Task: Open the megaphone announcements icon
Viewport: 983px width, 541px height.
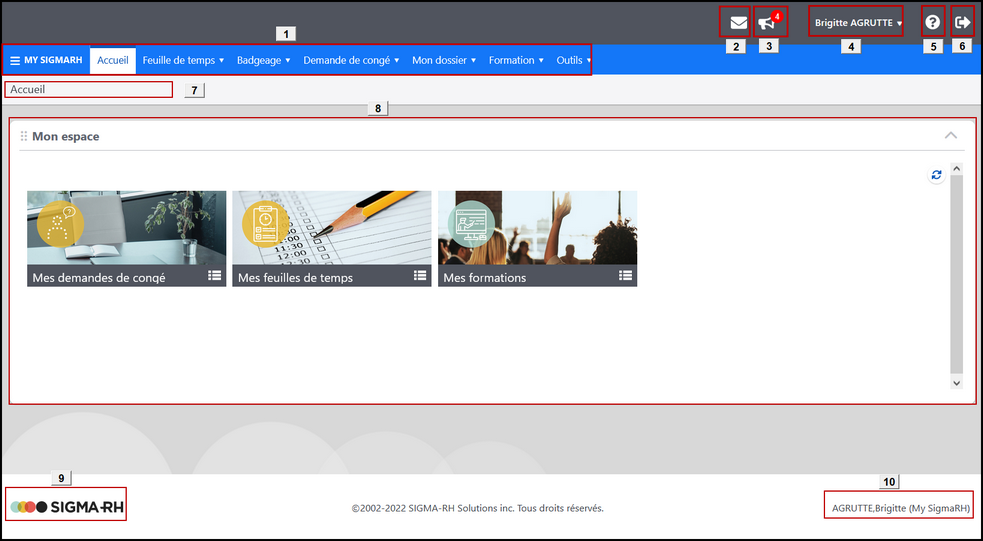Action: coord(767,23)
